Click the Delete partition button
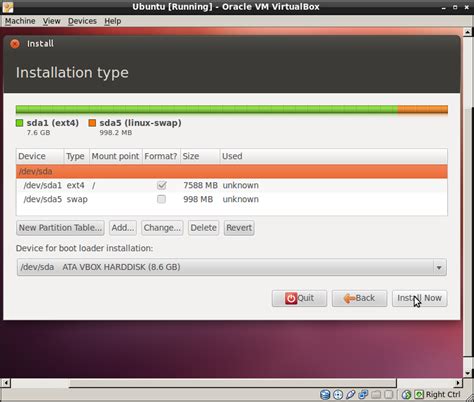This screenshot has height=402, width=474. (x=203, y=228)
